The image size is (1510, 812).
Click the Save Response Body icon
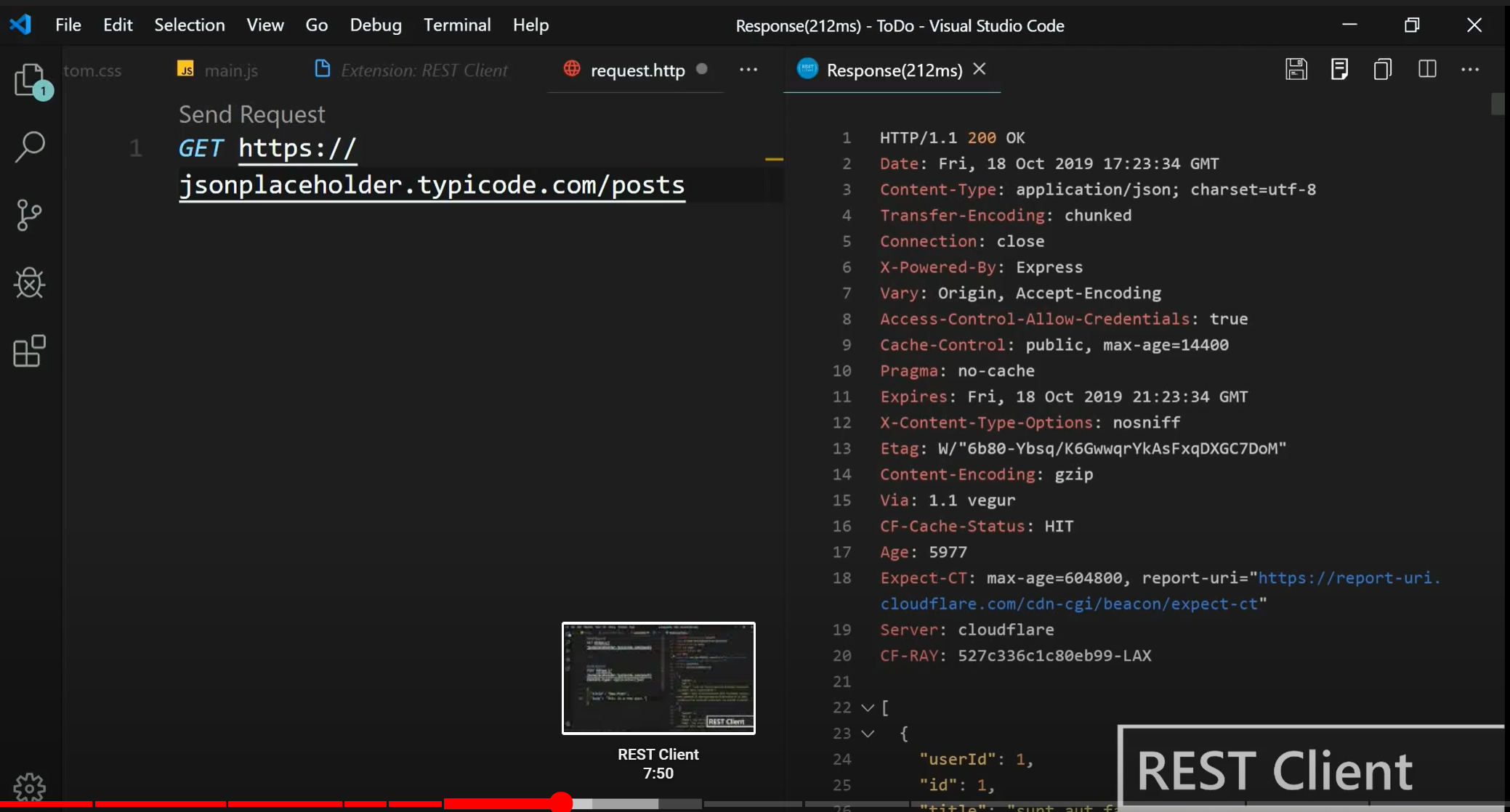tap(1339, 70)
